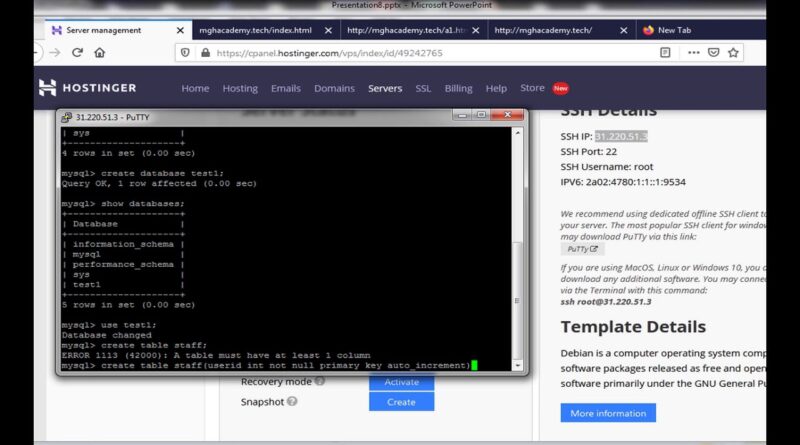Viewport: 800px width, 445px height.
Task: Click the Template Details heading
Action: pos(633,327)
